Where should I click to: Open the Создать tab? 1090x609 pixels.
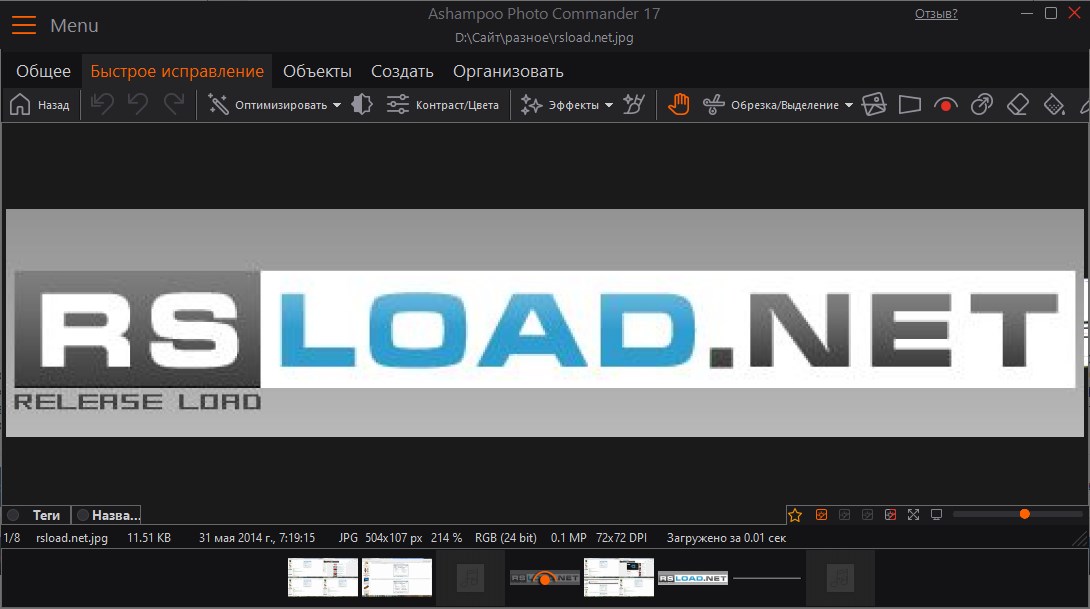(402, 72)
